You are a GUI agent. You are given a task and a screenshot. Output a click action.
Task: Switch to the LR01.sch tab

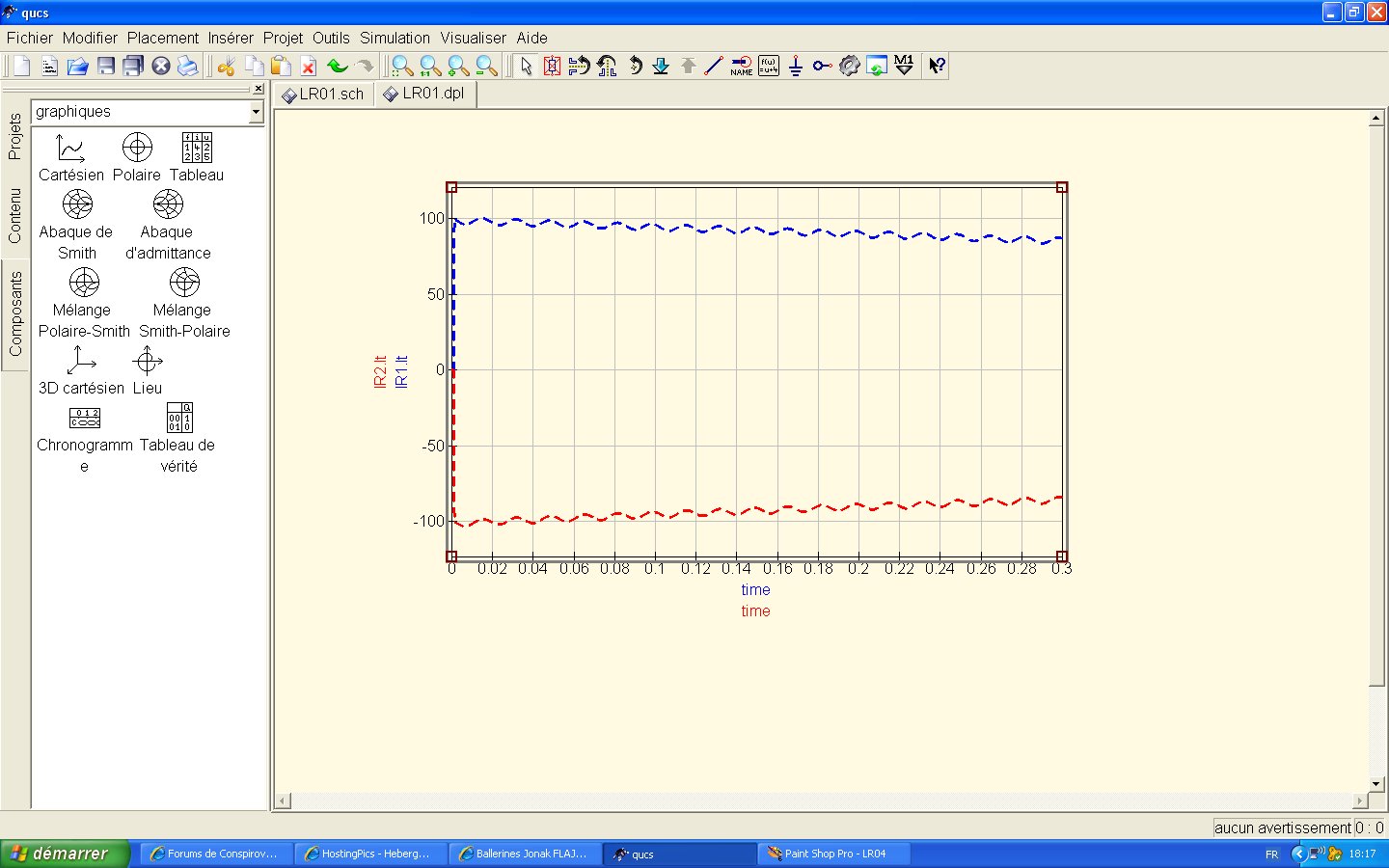pyautogui.click(x=323, y=94)
